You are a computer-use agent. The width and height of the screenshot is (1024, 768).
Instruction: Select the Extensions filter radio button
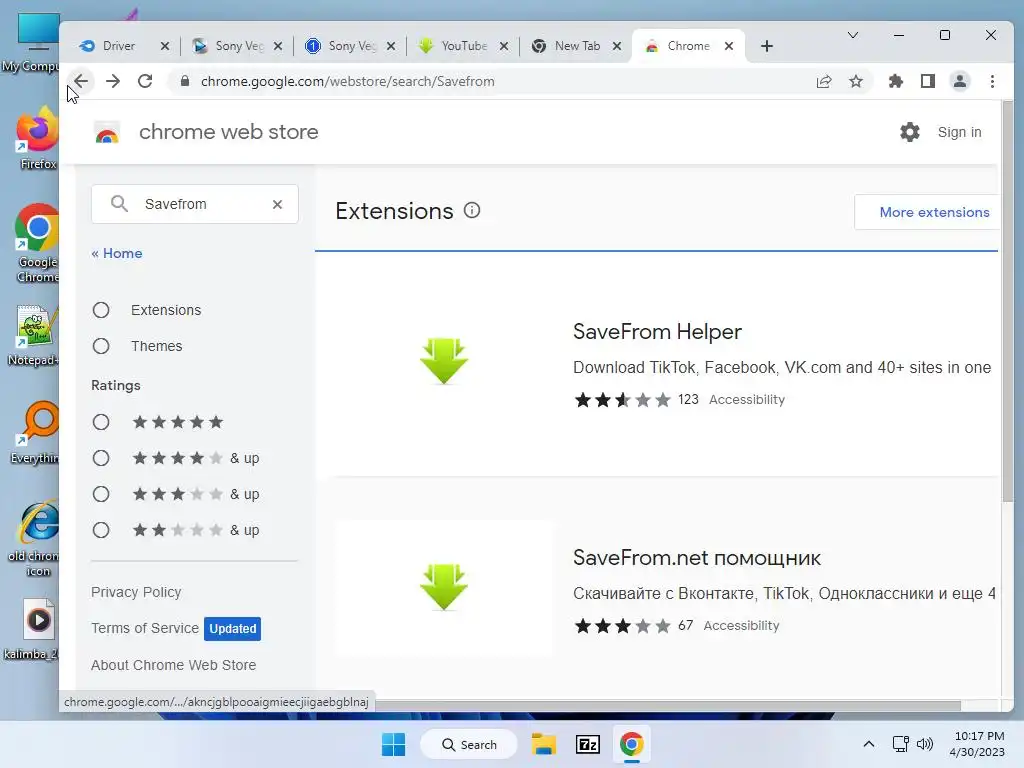101,310
